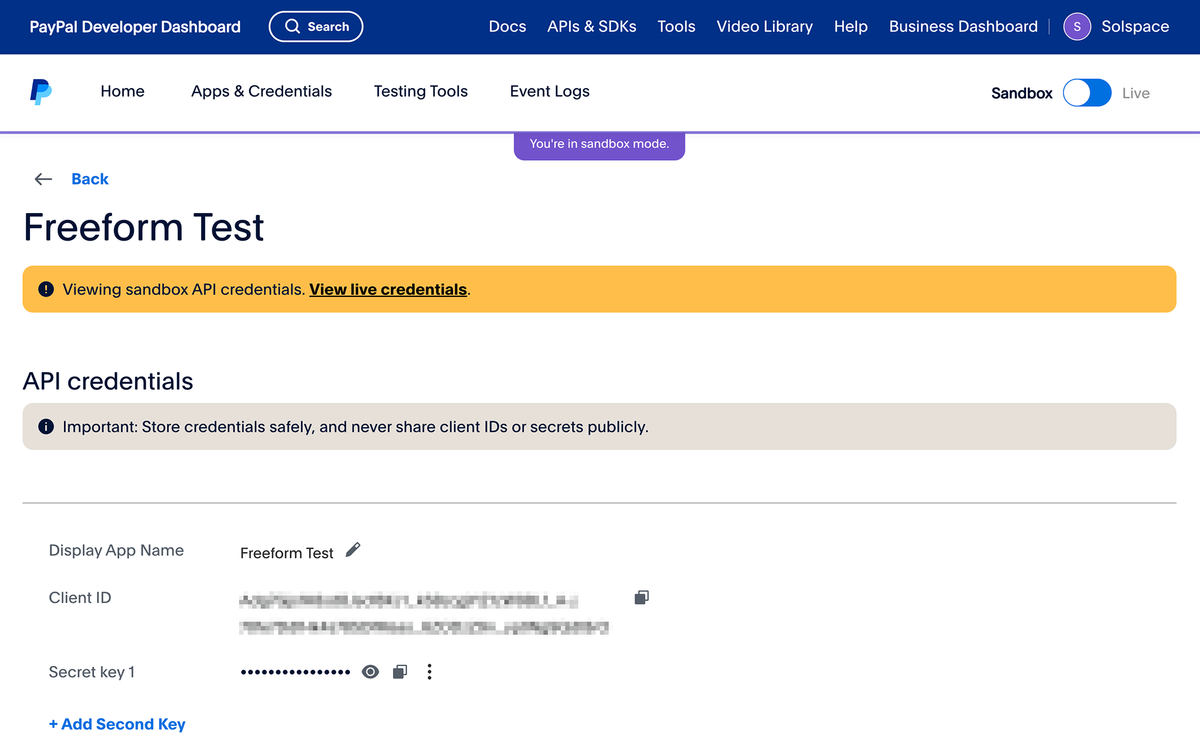Click the Solspace user avatar
This screenshot has height=753, width=1200.
pos(1077,27)
